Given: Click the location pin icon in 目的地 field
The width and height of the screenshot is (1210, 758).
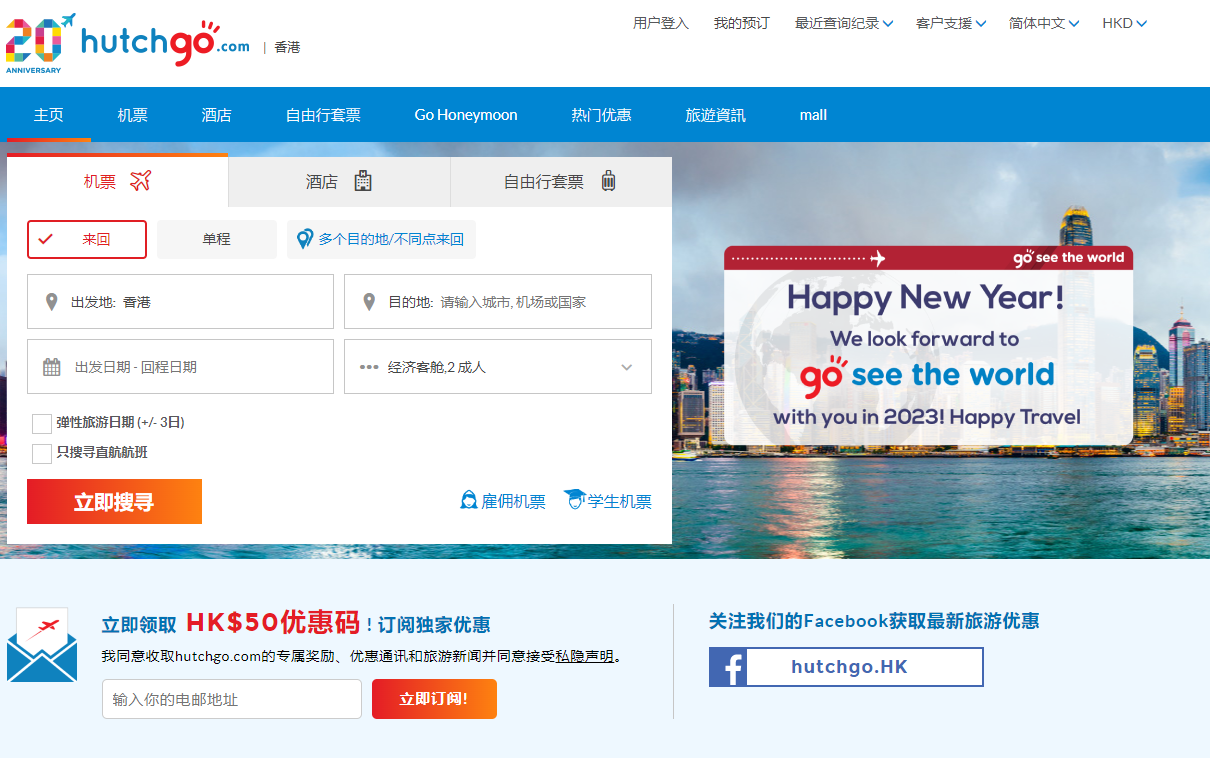Looking at the screenshot, I should (369, 301).
